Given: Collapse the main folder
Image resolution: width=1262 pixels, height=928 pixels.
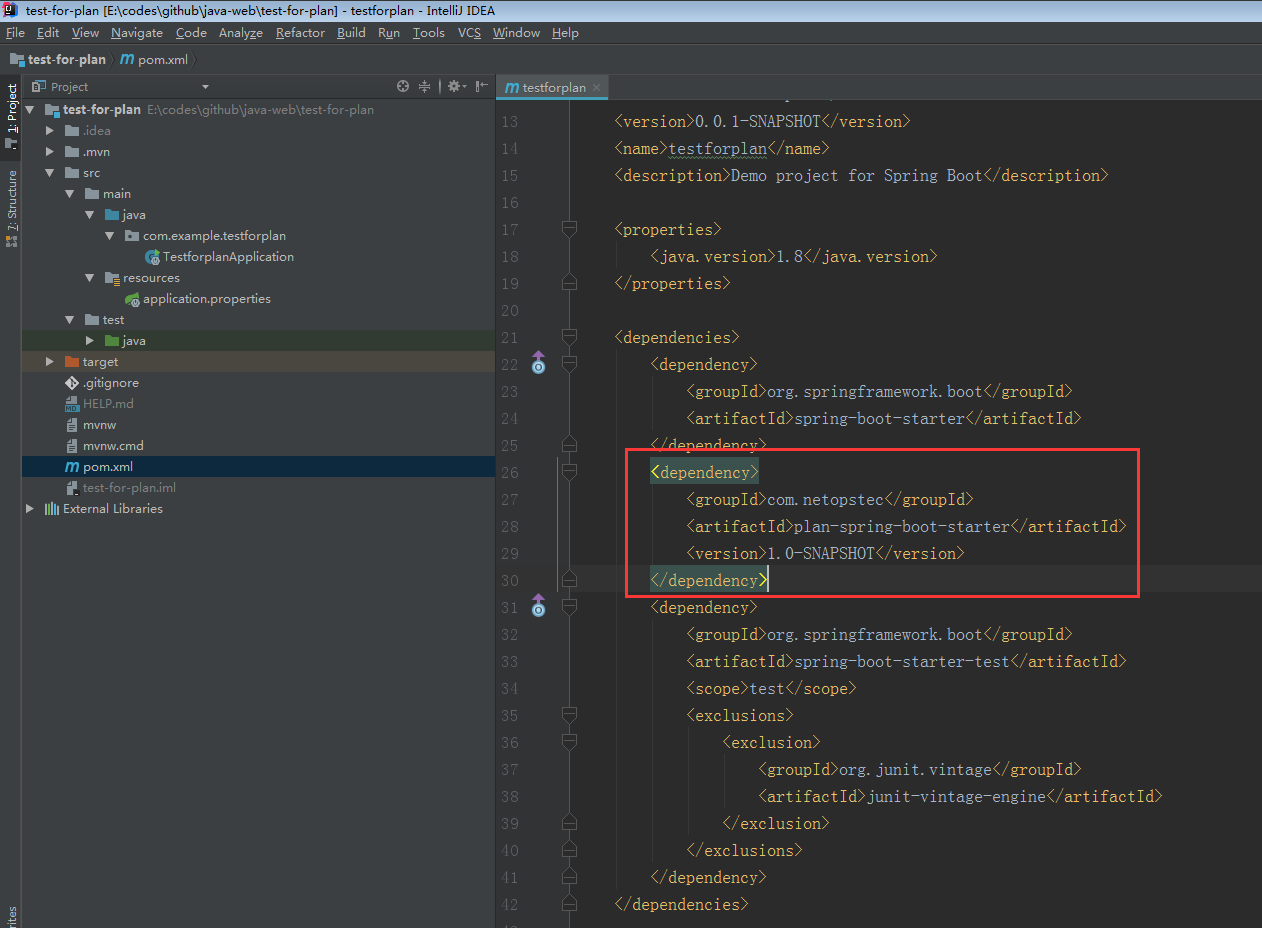Looking at the screenshot, I should click(70, 194).
